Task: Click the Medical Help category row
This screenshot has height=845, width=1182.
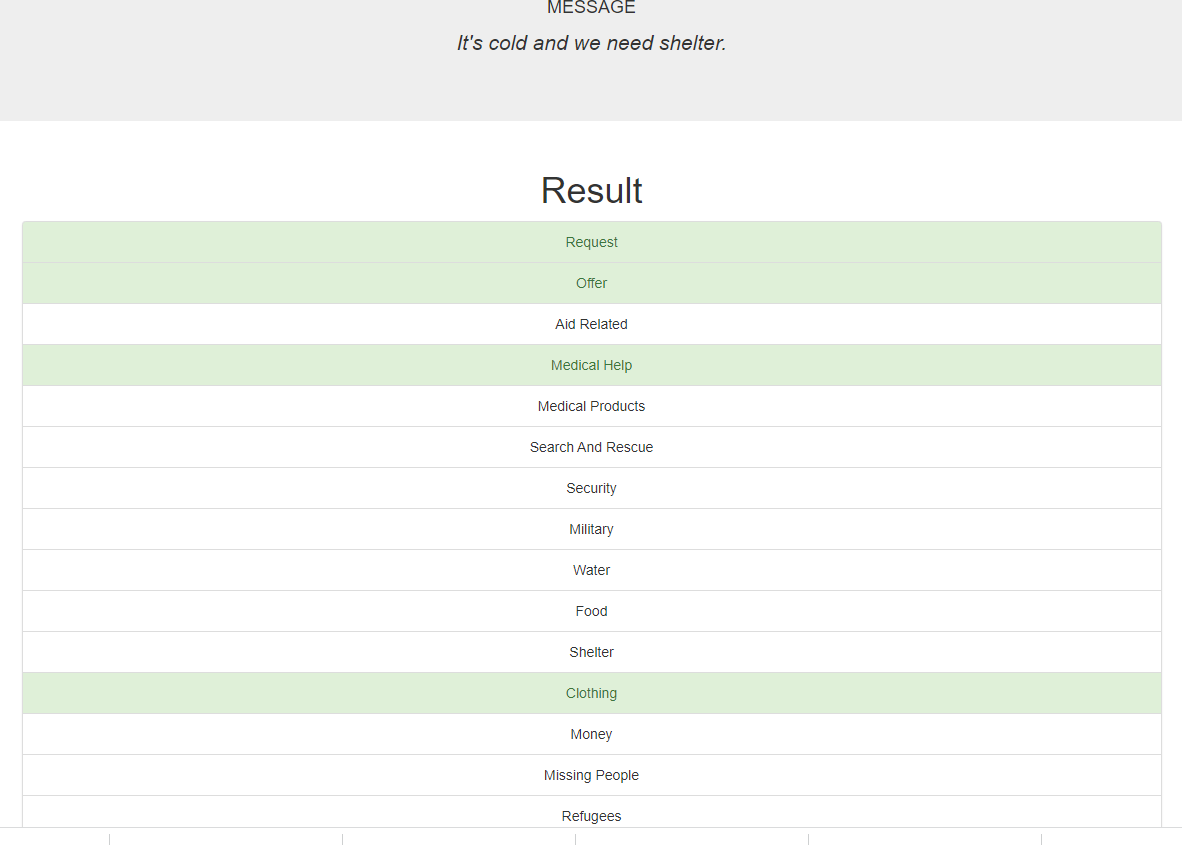Action: pos(591,365)
